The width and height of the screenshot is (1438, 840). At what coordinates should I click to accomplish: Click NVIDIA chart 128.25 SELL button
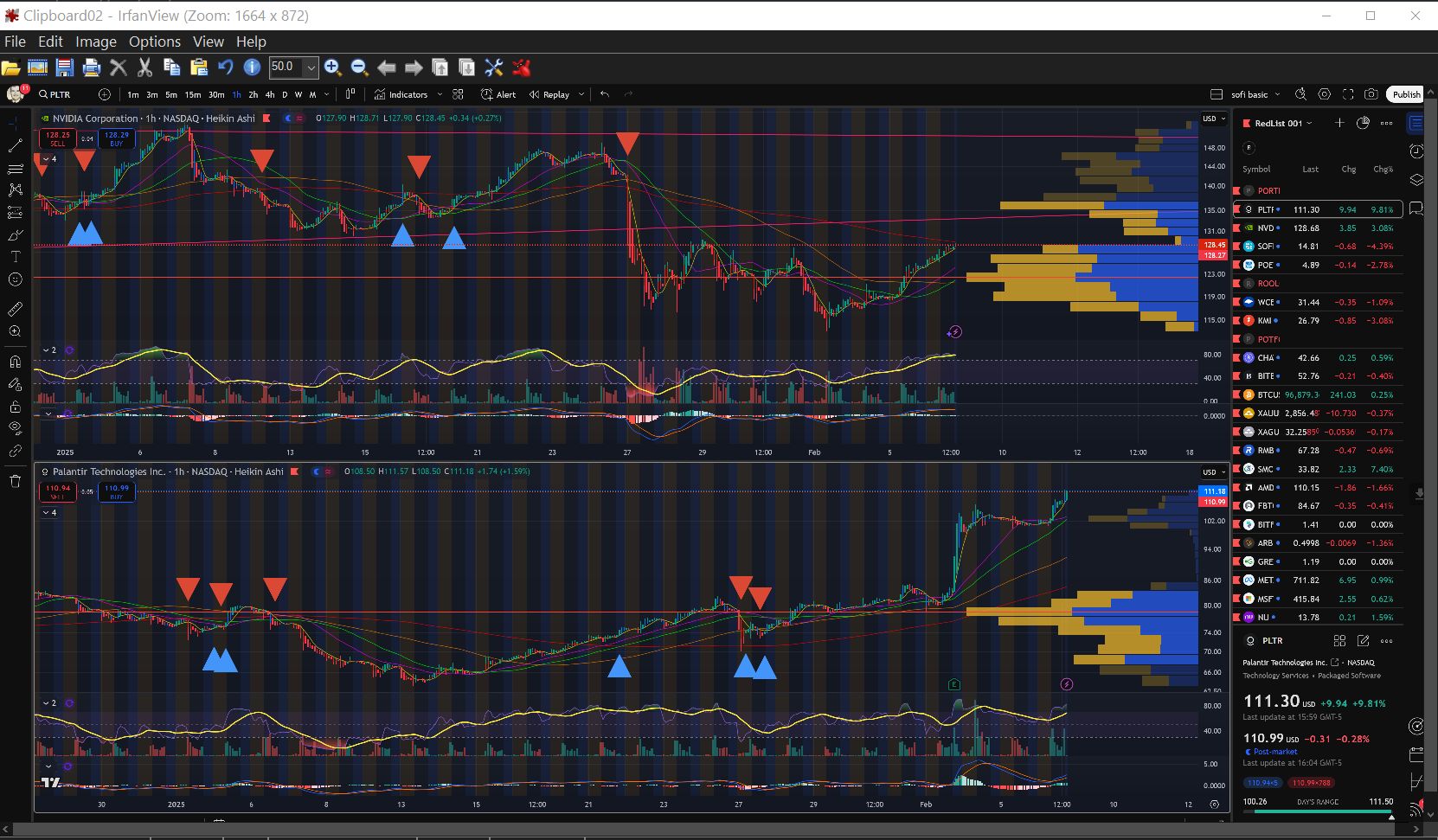[58, 138]
